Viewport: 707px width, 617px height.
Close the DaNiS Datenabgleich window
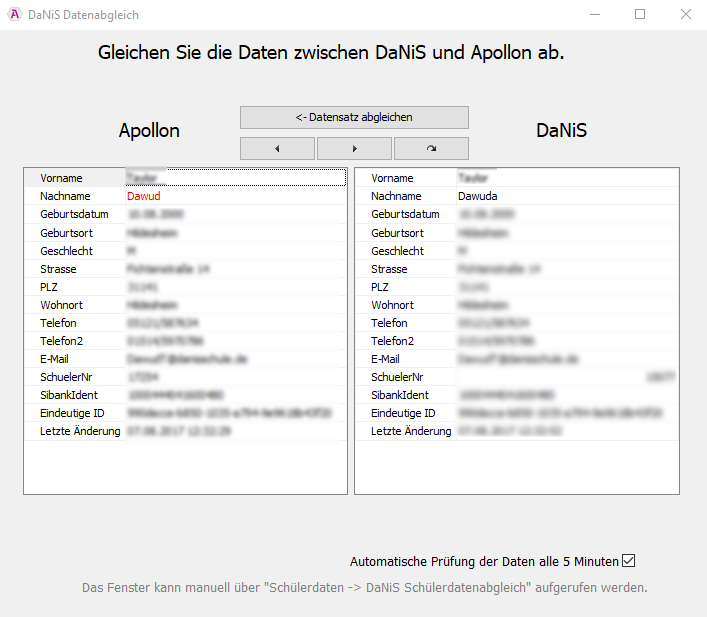[686, 14]
